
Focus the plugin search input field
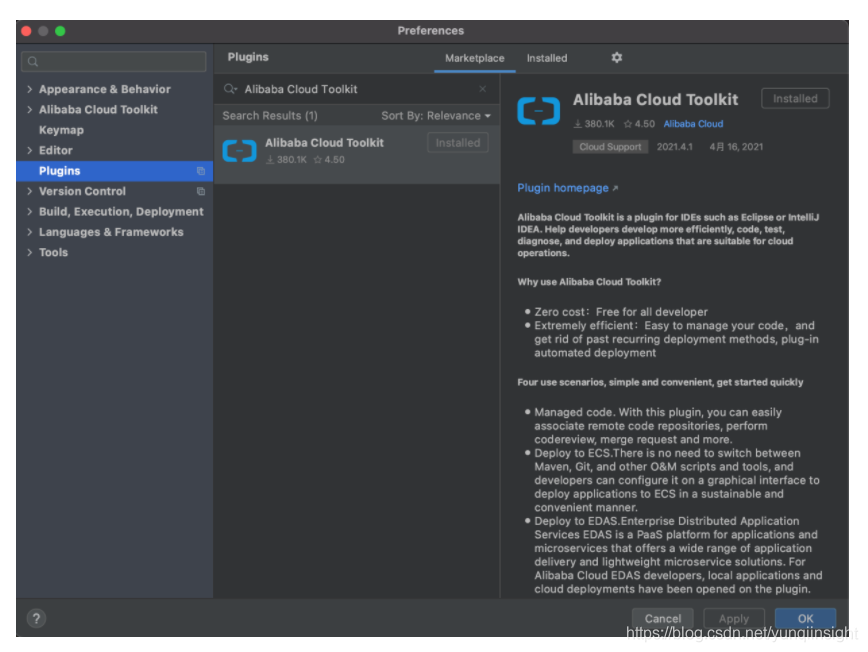point(358,89)
